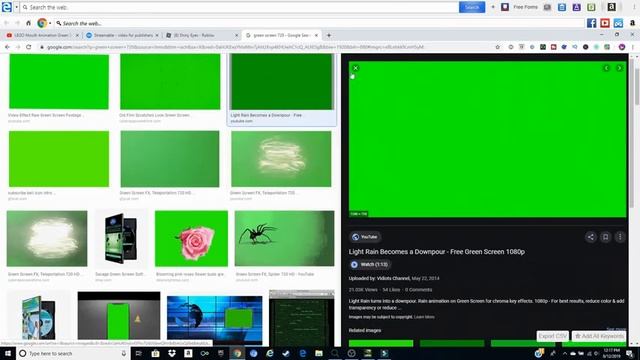Click the Add All Keywords button
640x360 pixels.
pyautogui.click(x=599, y=336)
